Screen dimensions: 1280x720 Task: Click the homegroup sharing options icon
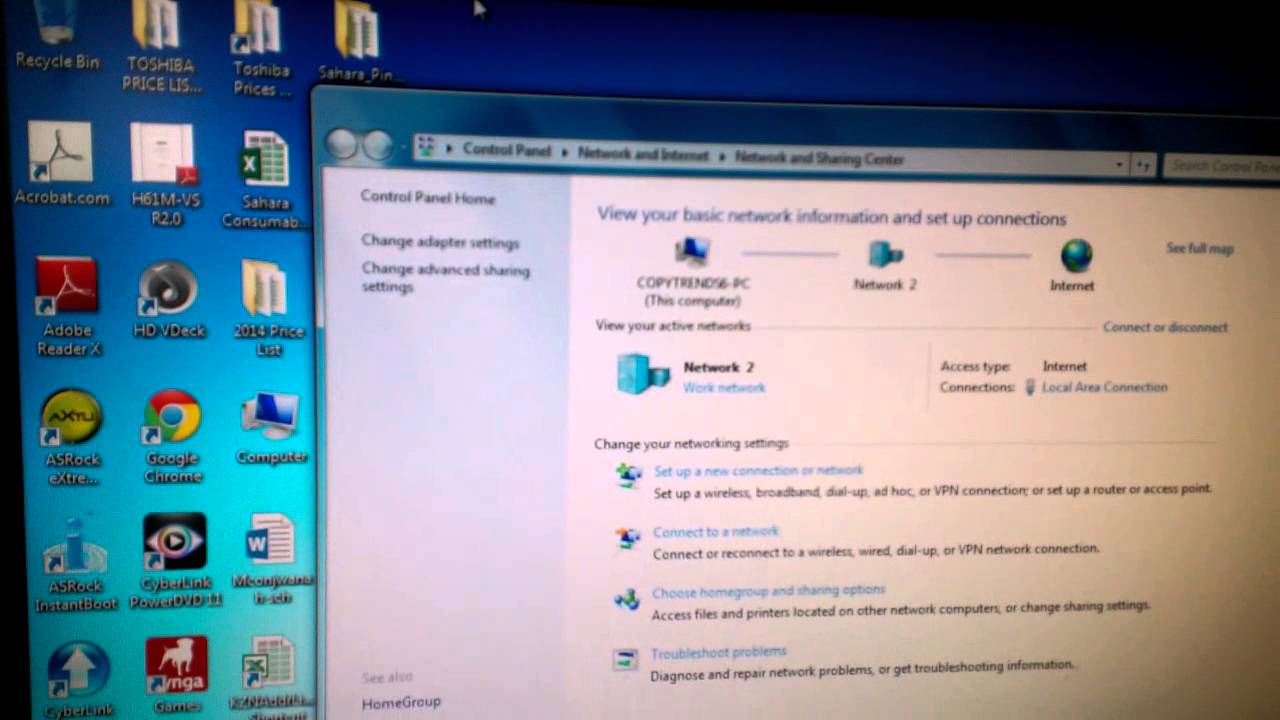tap(626, 599)
